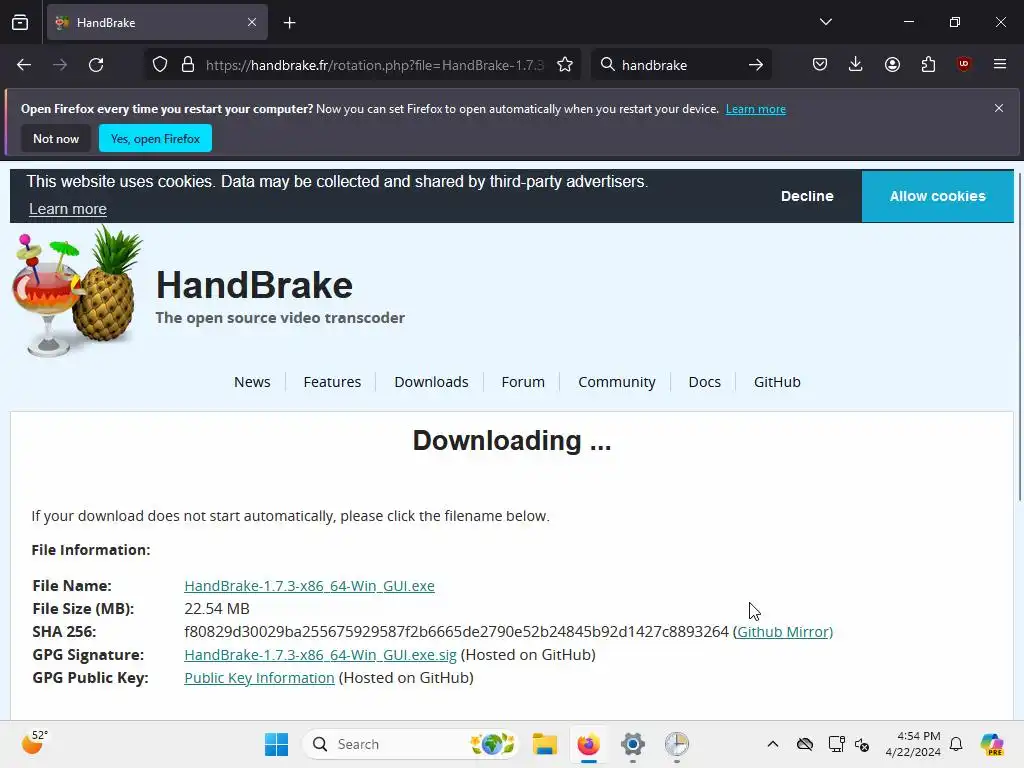Click the HandBrake cocktail pineapple logo
1024x768 pixels.
click(x=77, y=291)
